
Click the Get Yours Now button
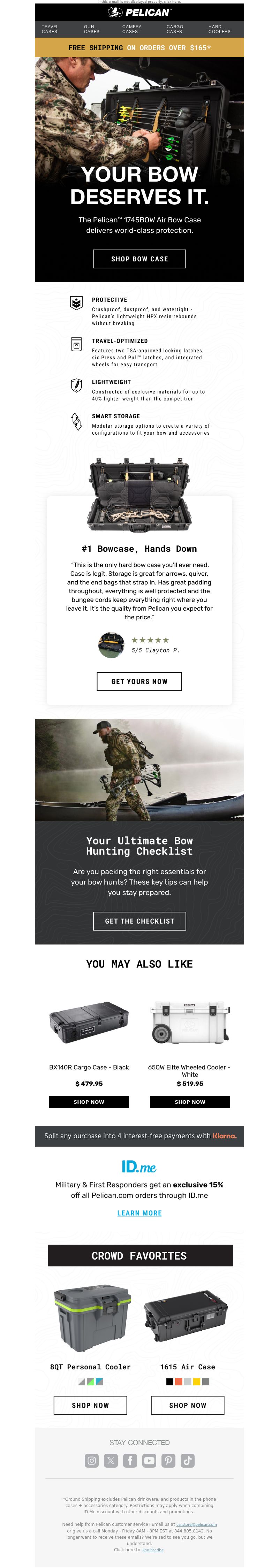(x=139, y=682)
